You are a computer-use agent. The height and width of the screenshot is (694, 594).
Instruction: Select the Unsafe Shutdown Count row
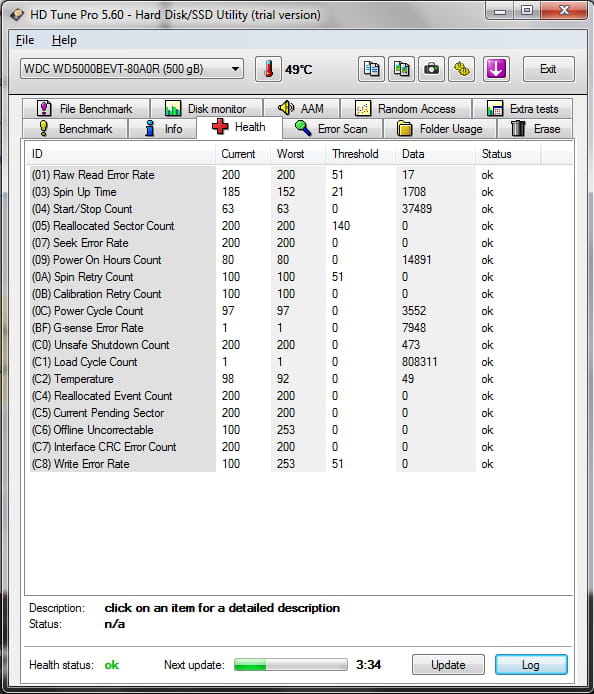(286, 345)
